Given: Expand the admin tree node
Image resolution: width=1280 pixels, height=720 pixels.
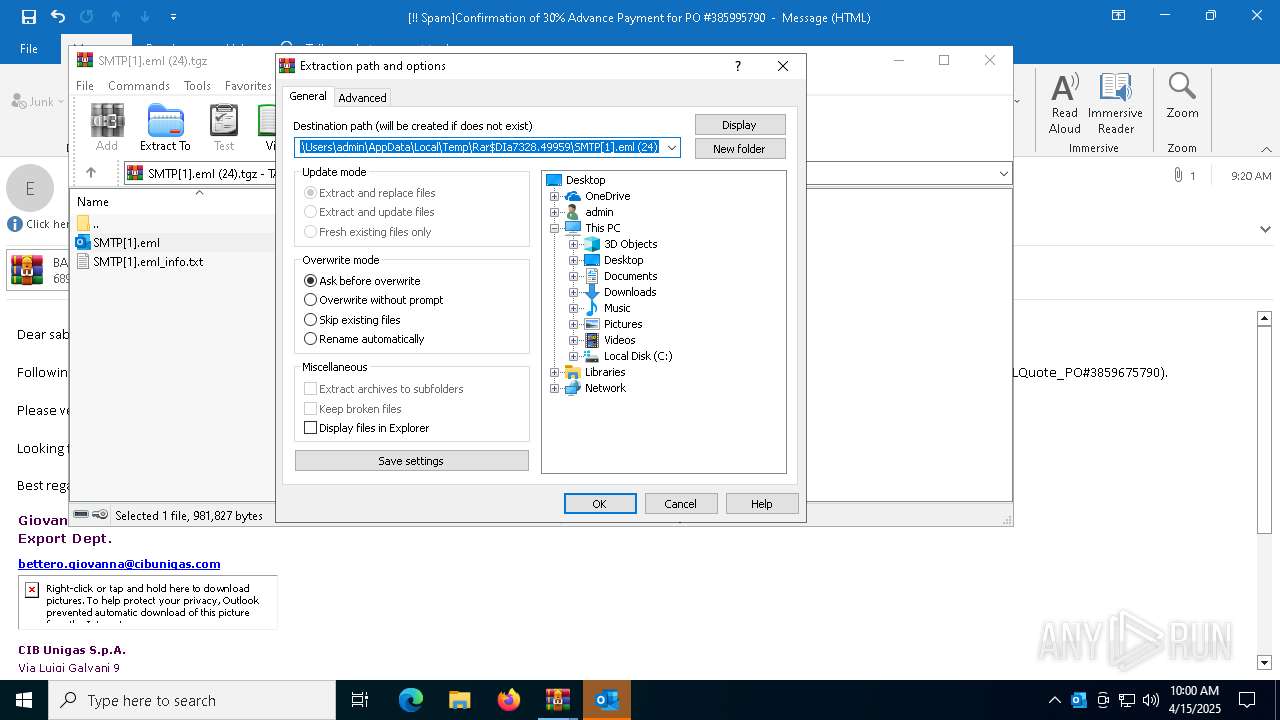Looking at the screenshot, I should [555, 212].
